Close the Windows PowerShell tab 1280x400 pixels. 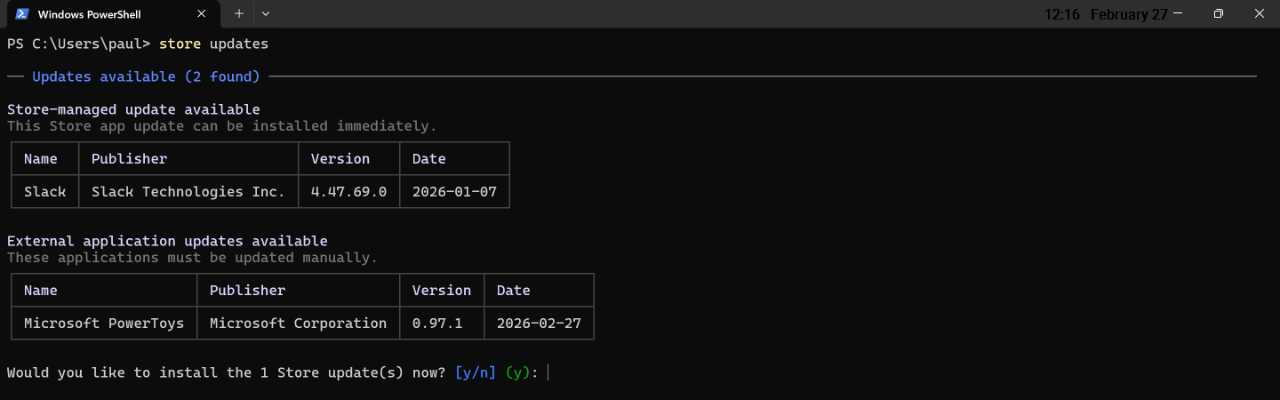pyautogui.click(x=201, y=14)
